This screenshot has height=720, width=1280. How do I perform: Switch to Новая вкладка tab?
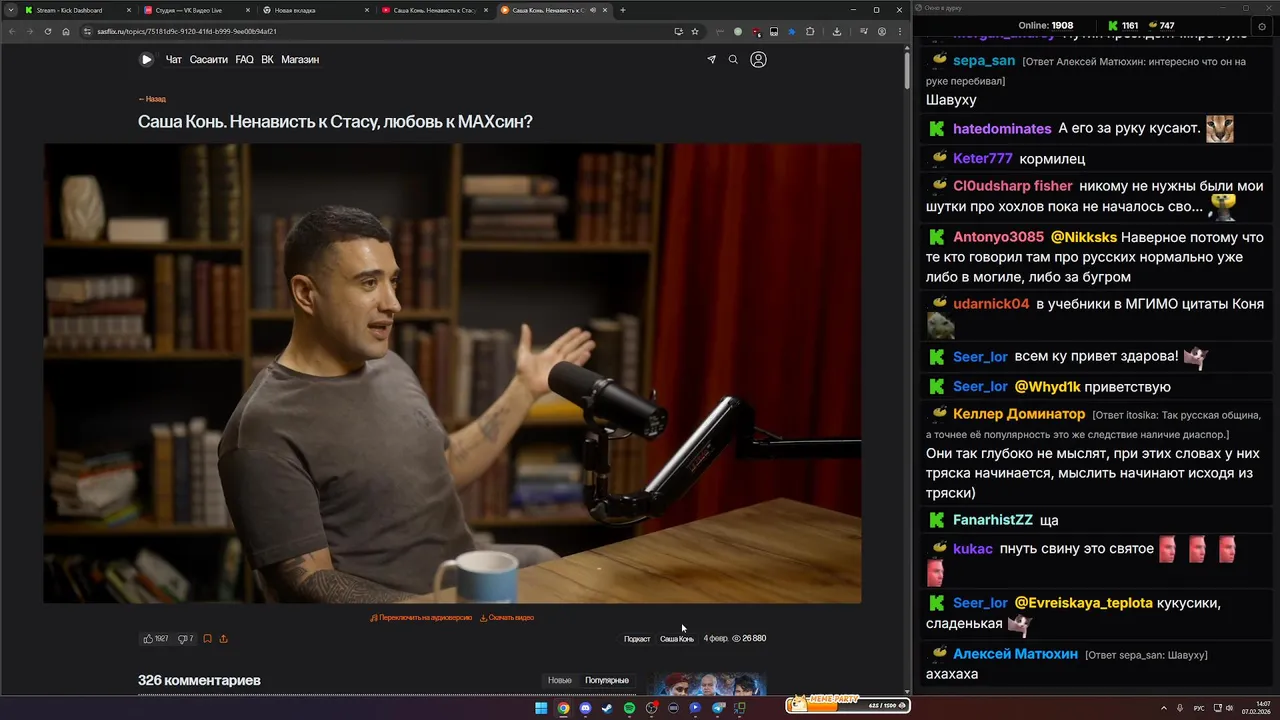(x=317, y=10)
